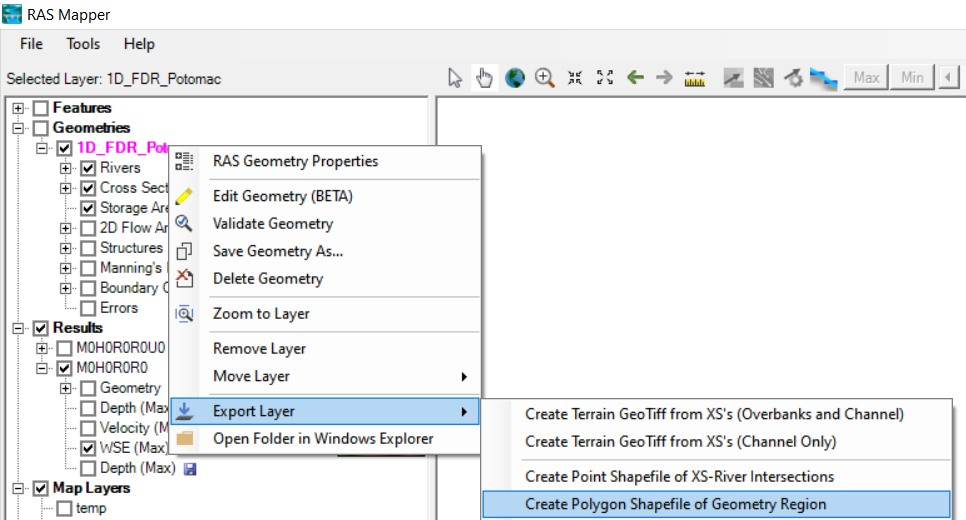The image size is (966, 520).
Task: Open the Help menu
Action: click(x=139, y=44)
